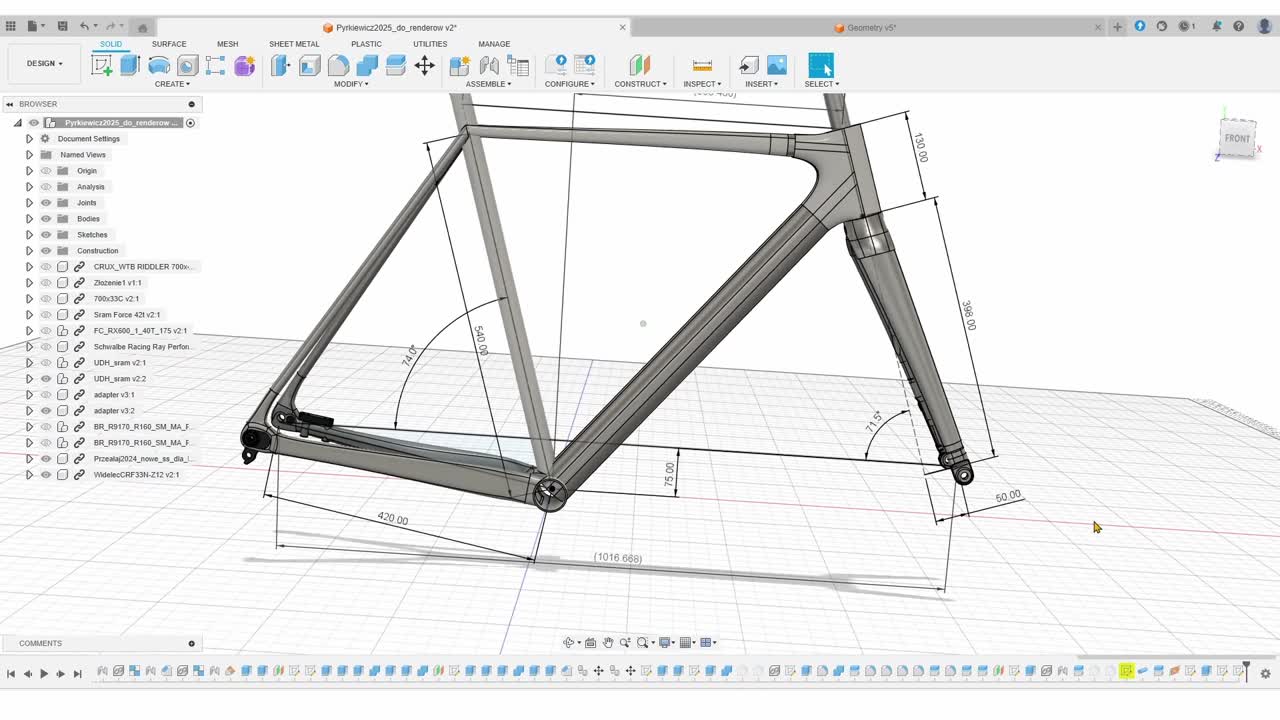Switch to the MESH tab

(x=228, y=44)
